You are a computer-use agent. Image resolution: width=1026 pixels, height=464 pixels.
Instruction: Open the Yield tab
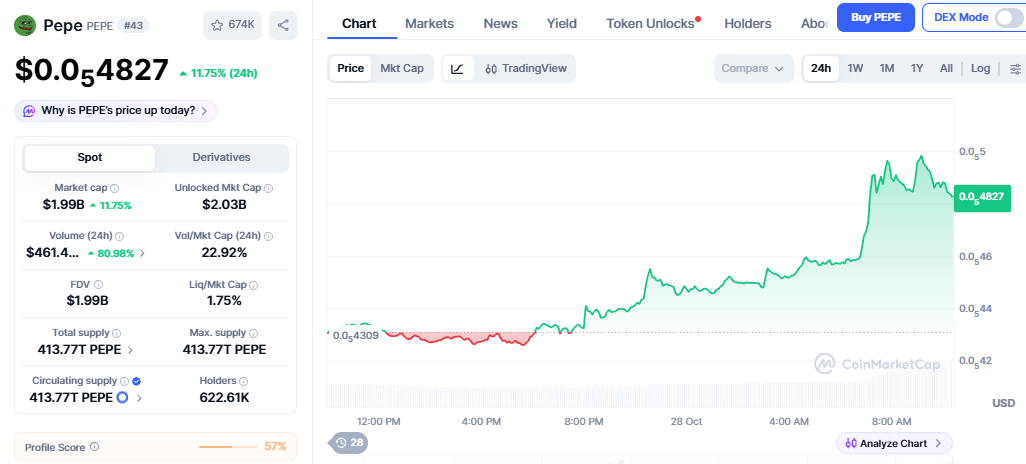(561, 24)
